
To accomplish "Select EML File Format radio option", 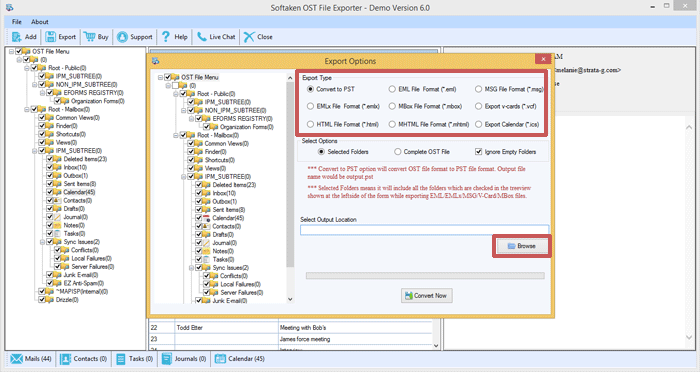I will point(392,89).
